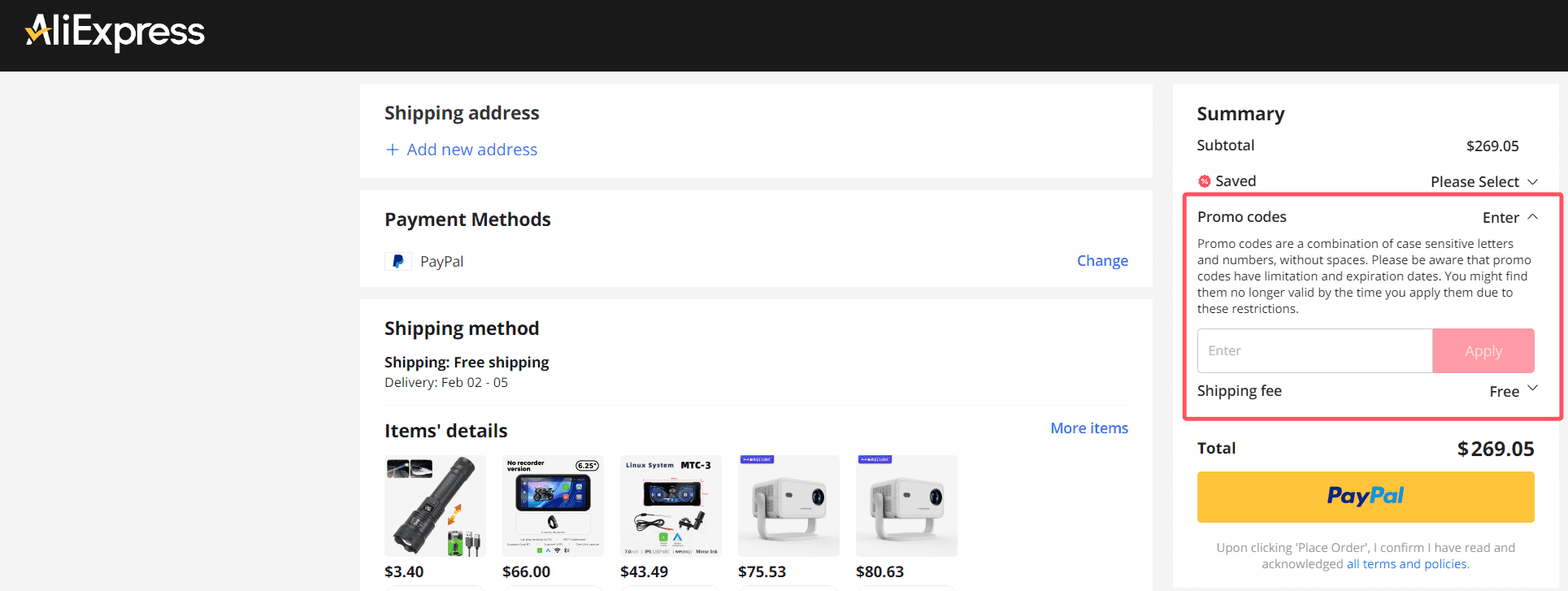Click the $80.63 price
The width and height of the screenshot is (1568, 591).
click(x=880, y=571)
